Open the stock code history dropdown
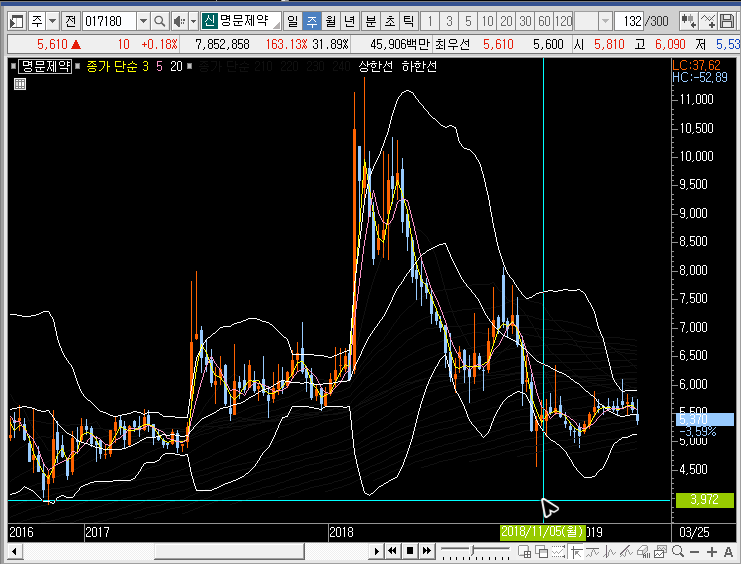 [143, 21]
